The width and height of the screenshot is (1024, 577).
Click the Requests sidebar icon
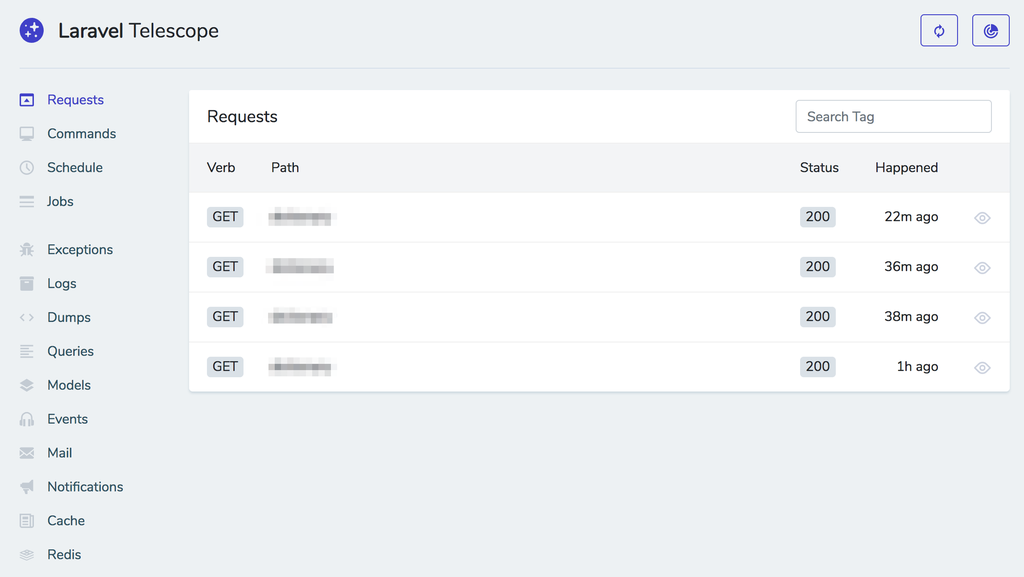click(27, 100)
